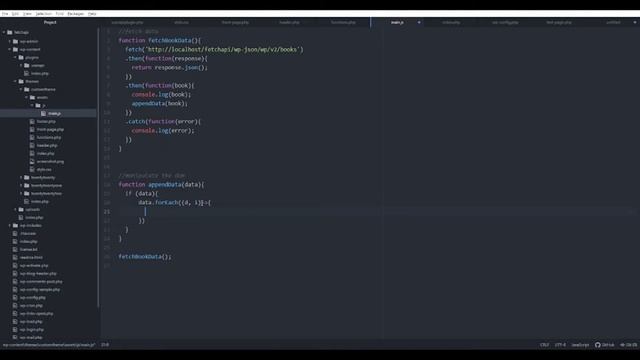This screenshot has height=360, width=640.
Task: Click the modified dot on main.js tab
Action: pyautogui.click(x=419, y=22)
